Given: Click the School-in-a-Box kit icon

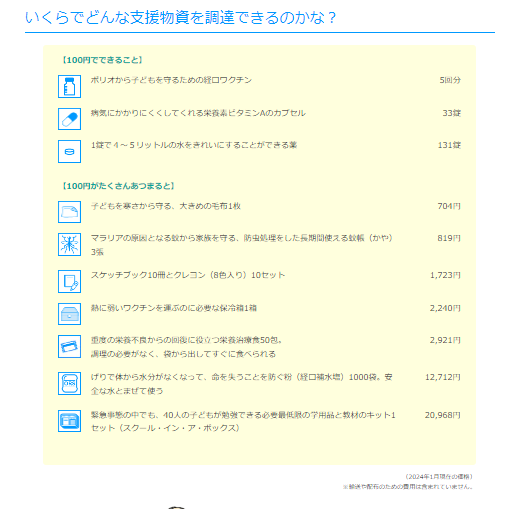Looking at the screenshot, I should tap(69, 421).
